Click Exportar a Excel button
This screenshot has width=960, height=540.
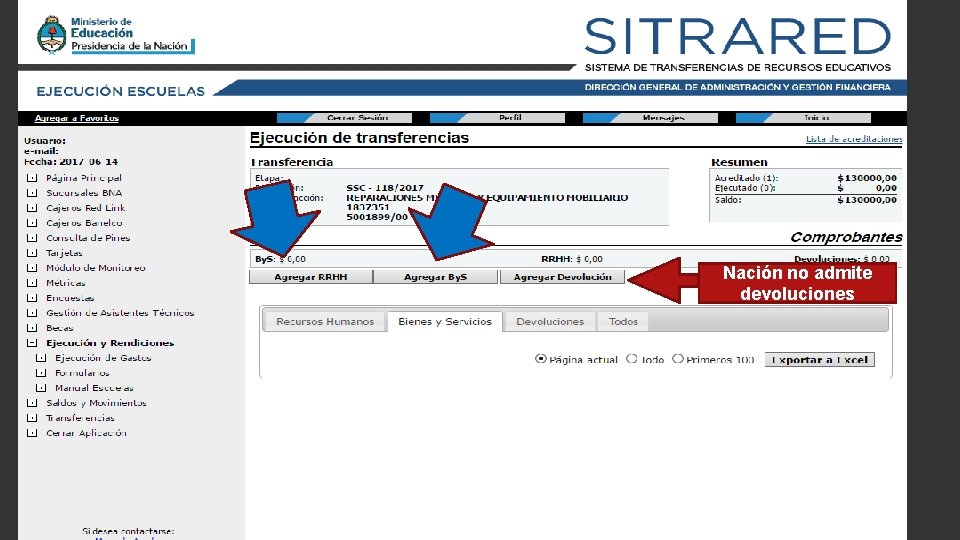tap(820, 360)
